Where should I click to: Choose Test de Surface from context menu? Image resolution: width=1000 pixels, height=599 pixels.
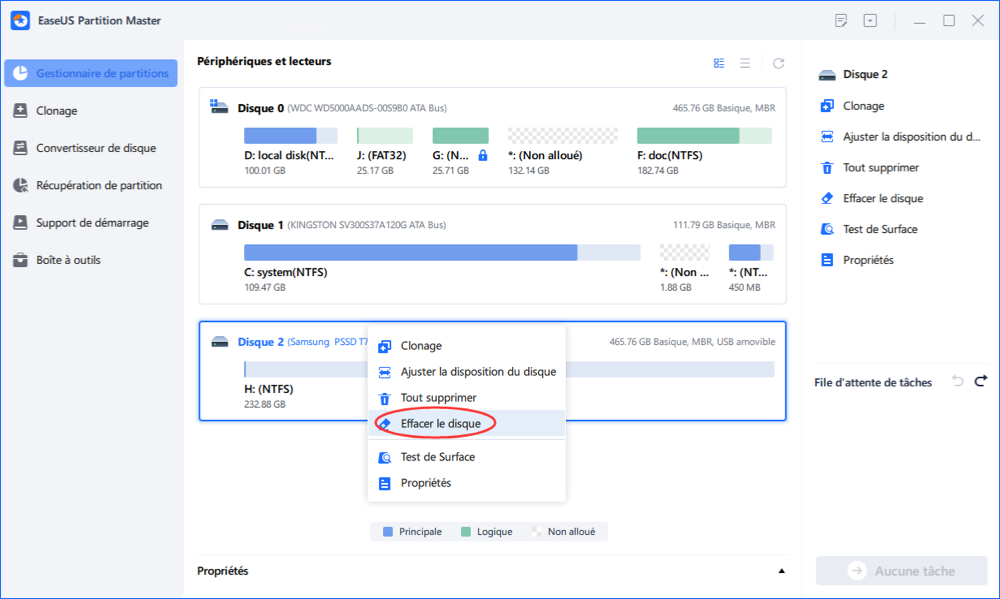(x=467, y=457)
